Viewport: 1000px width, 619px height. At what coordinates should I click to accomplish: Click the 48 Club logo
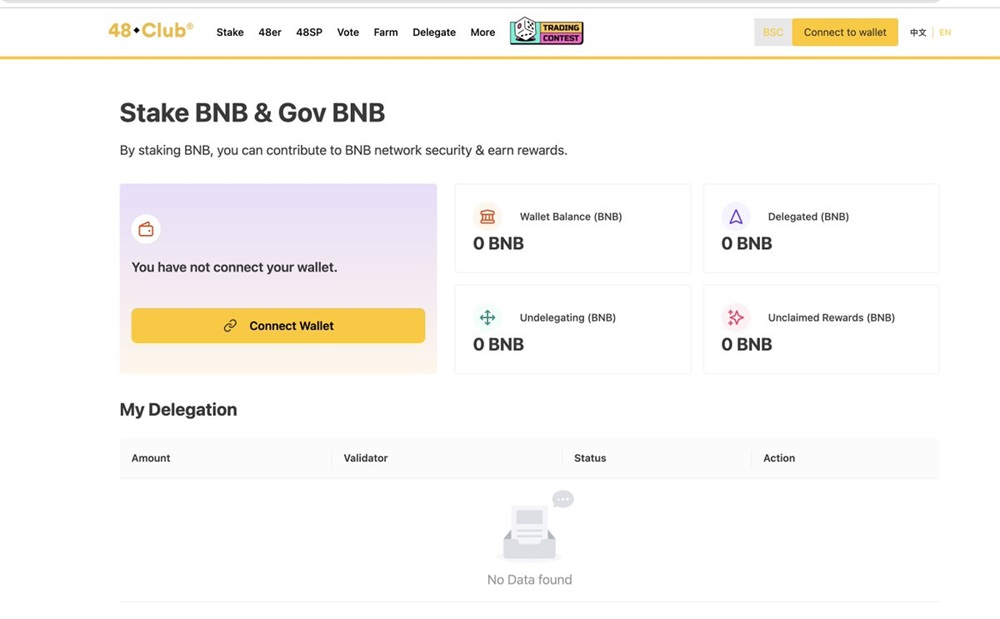coord(150,31)
